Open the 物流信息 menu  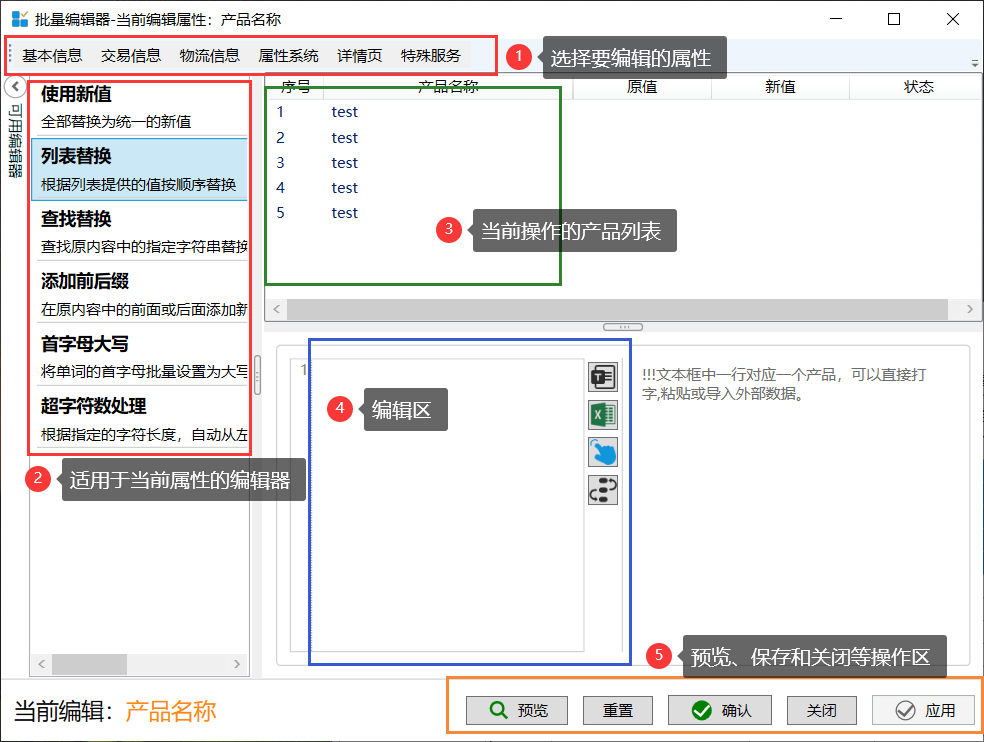click(209, 56)
